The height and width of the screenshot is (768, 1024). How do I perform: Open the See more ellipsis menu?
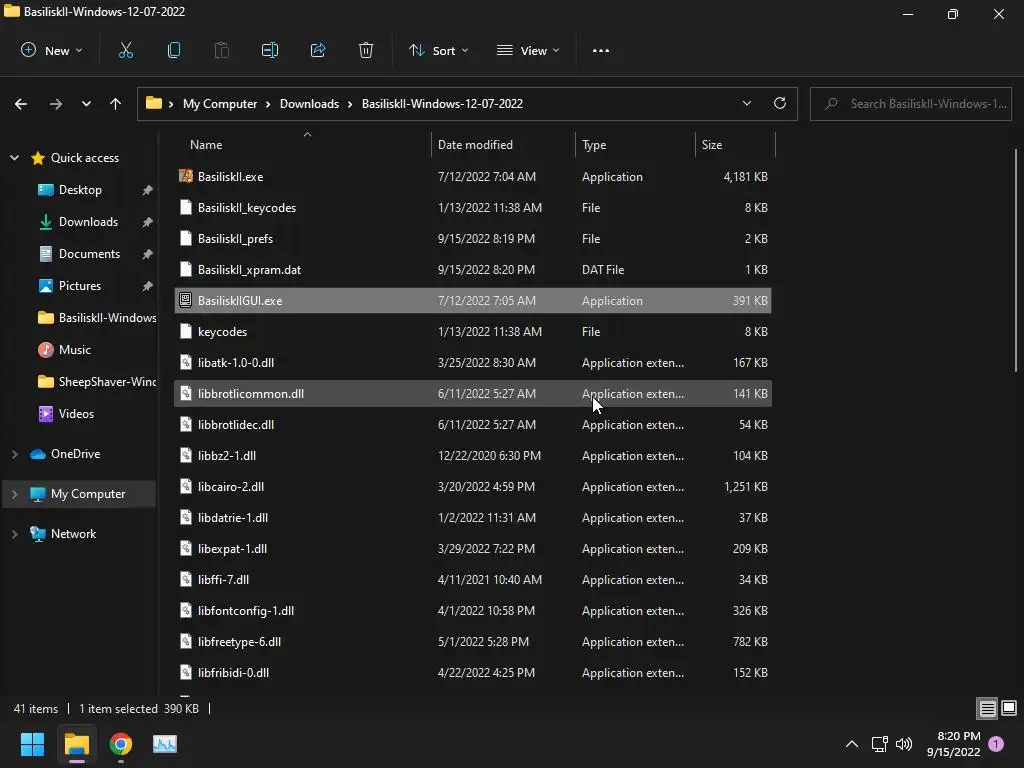tap(601, 50)
